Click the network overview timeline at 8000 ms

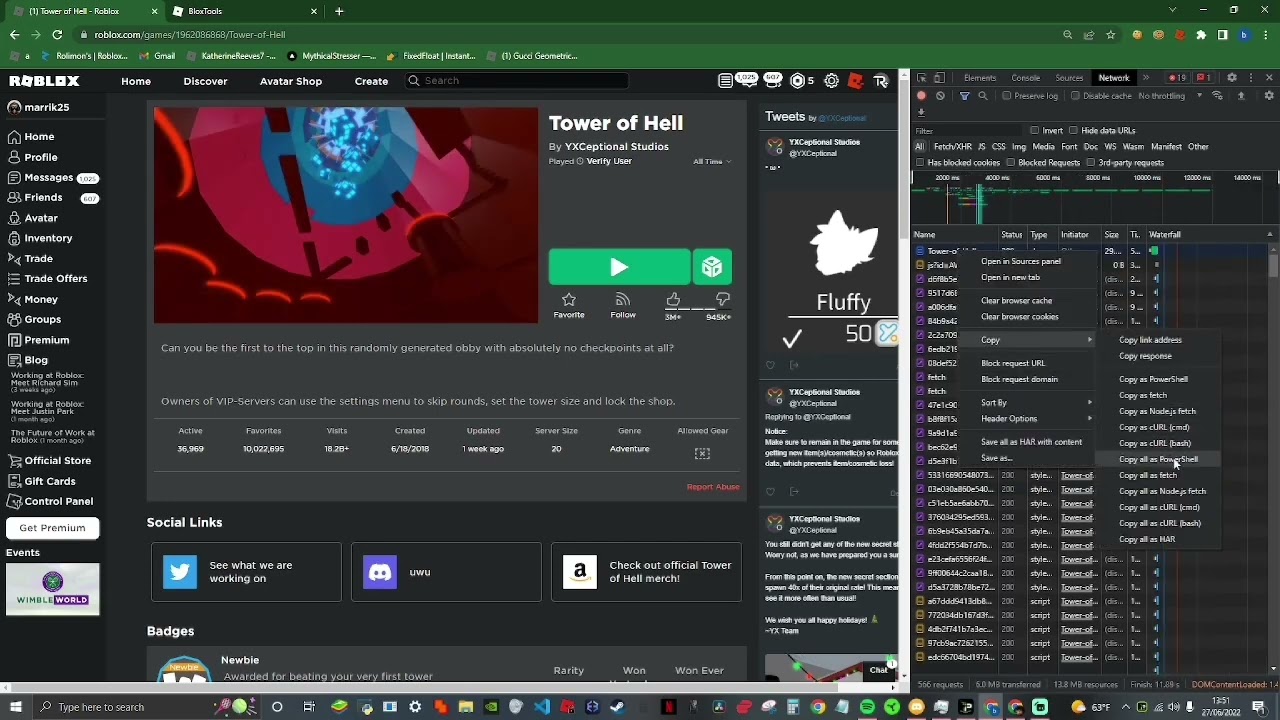click(x=1098, y=178)
